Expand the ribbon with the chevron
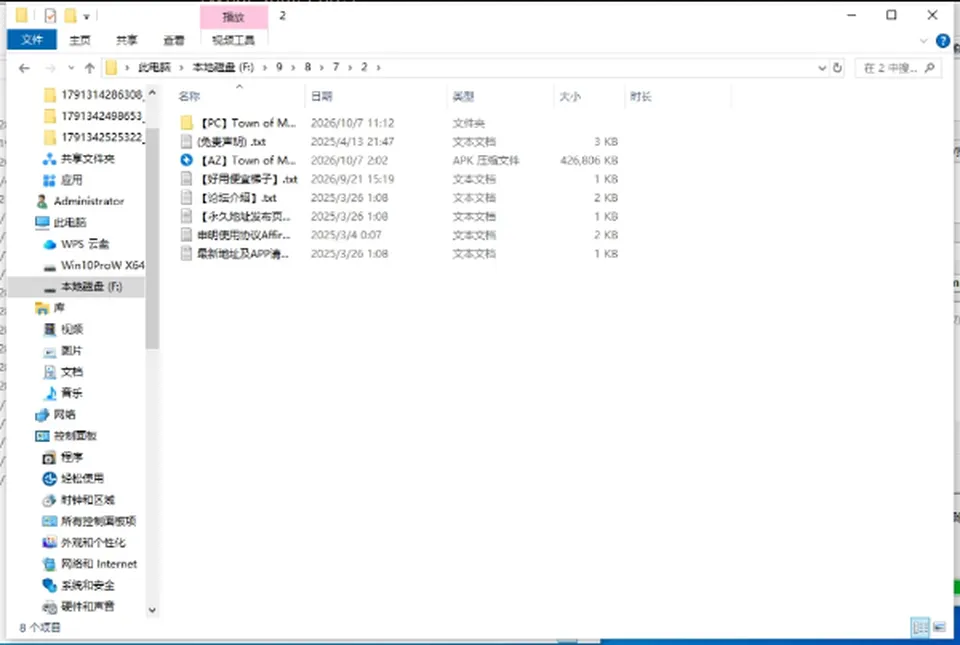This screenshot has height=645, width=960. point(923,41)
